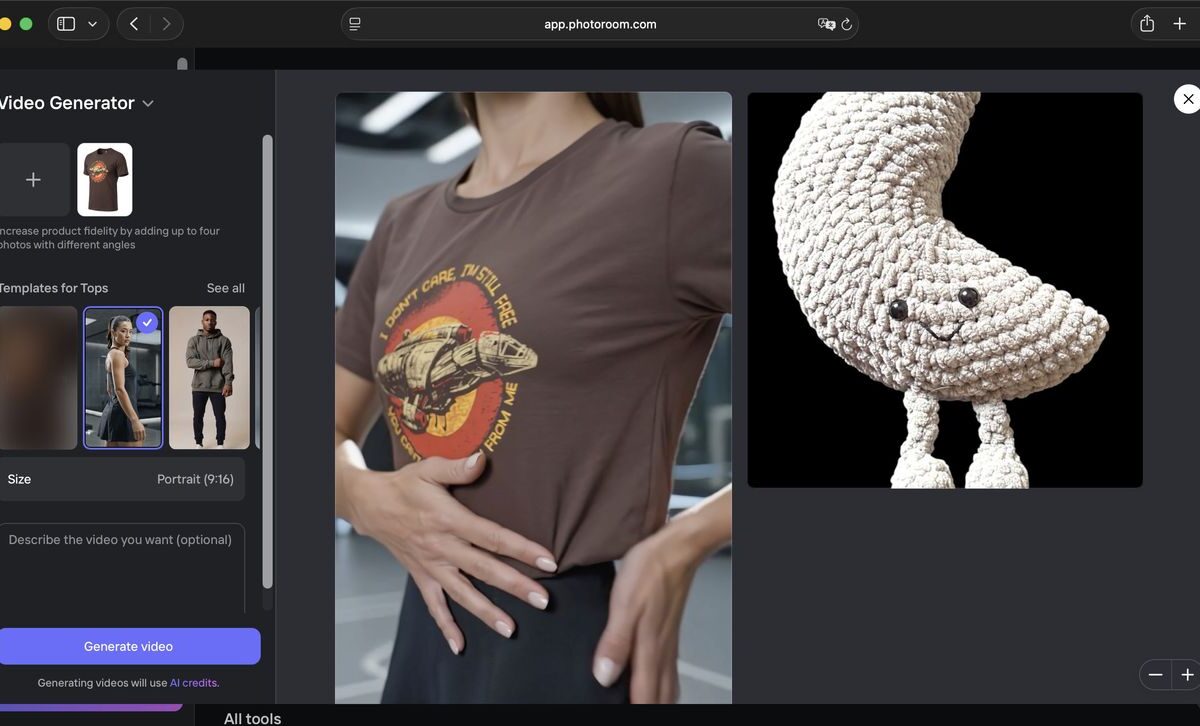Toggle the checkmark on selected template
The image size is (1200, 726).
147,322
